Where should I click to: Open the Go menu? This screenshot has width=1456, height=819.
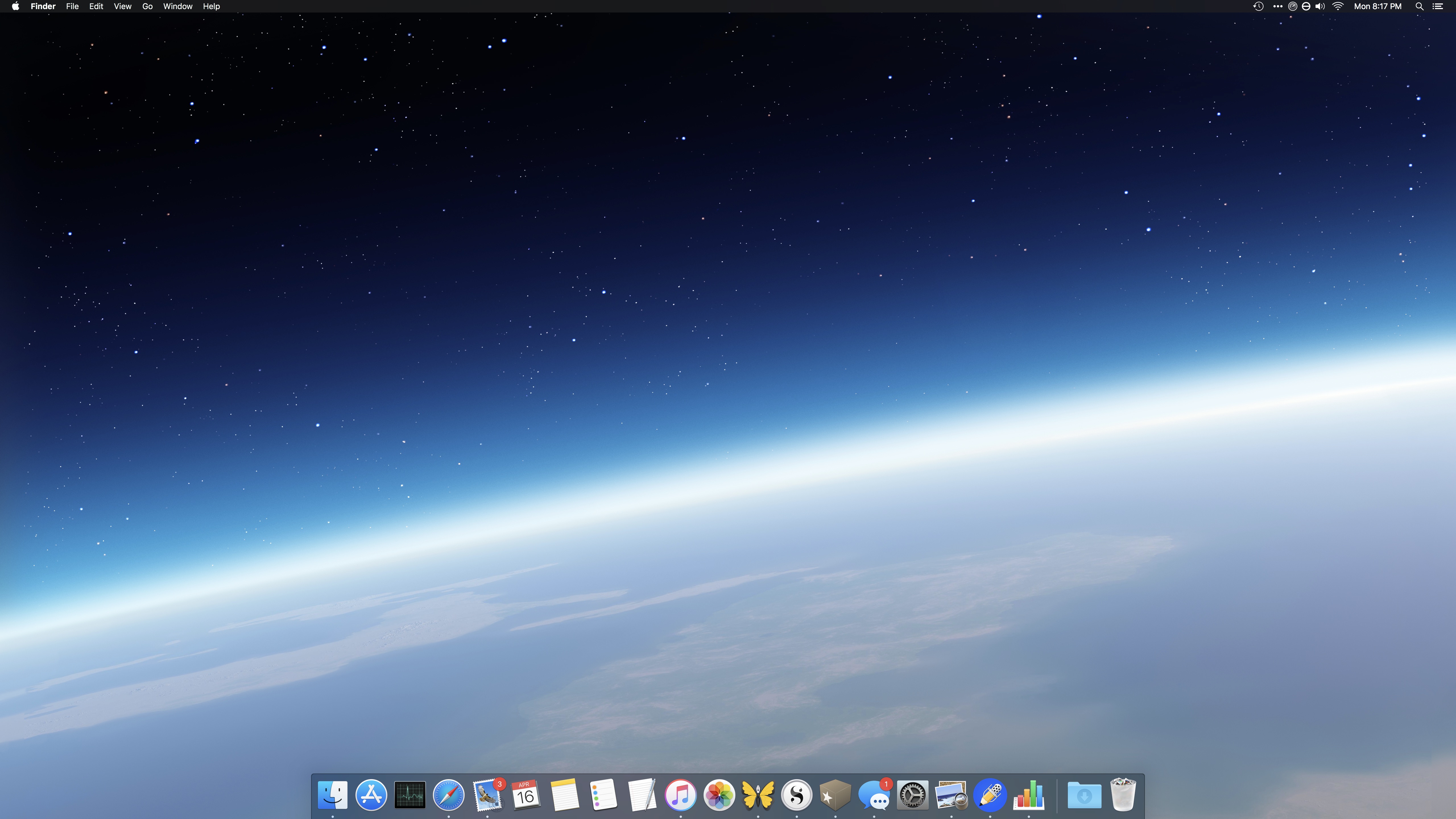point(148,6)
